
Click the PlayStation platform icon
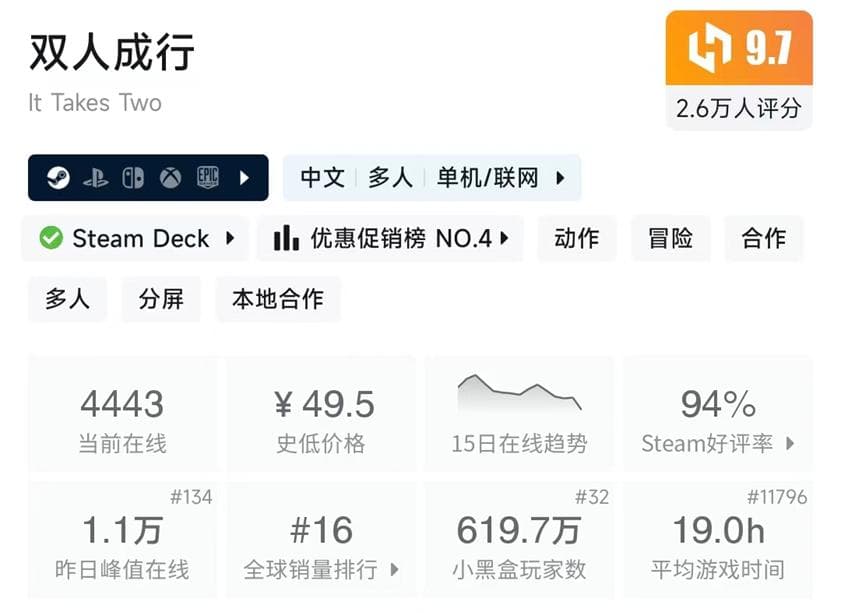(96, 178)
